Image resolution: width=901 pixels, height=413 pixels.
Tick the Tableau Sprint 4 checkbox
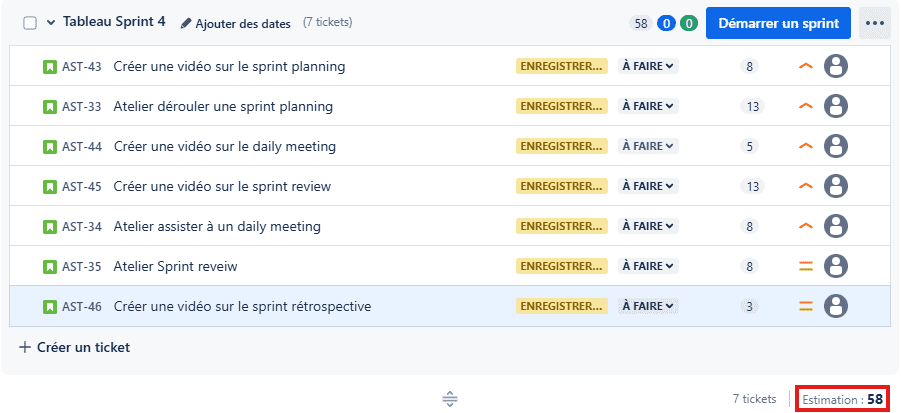pos(30,24)
